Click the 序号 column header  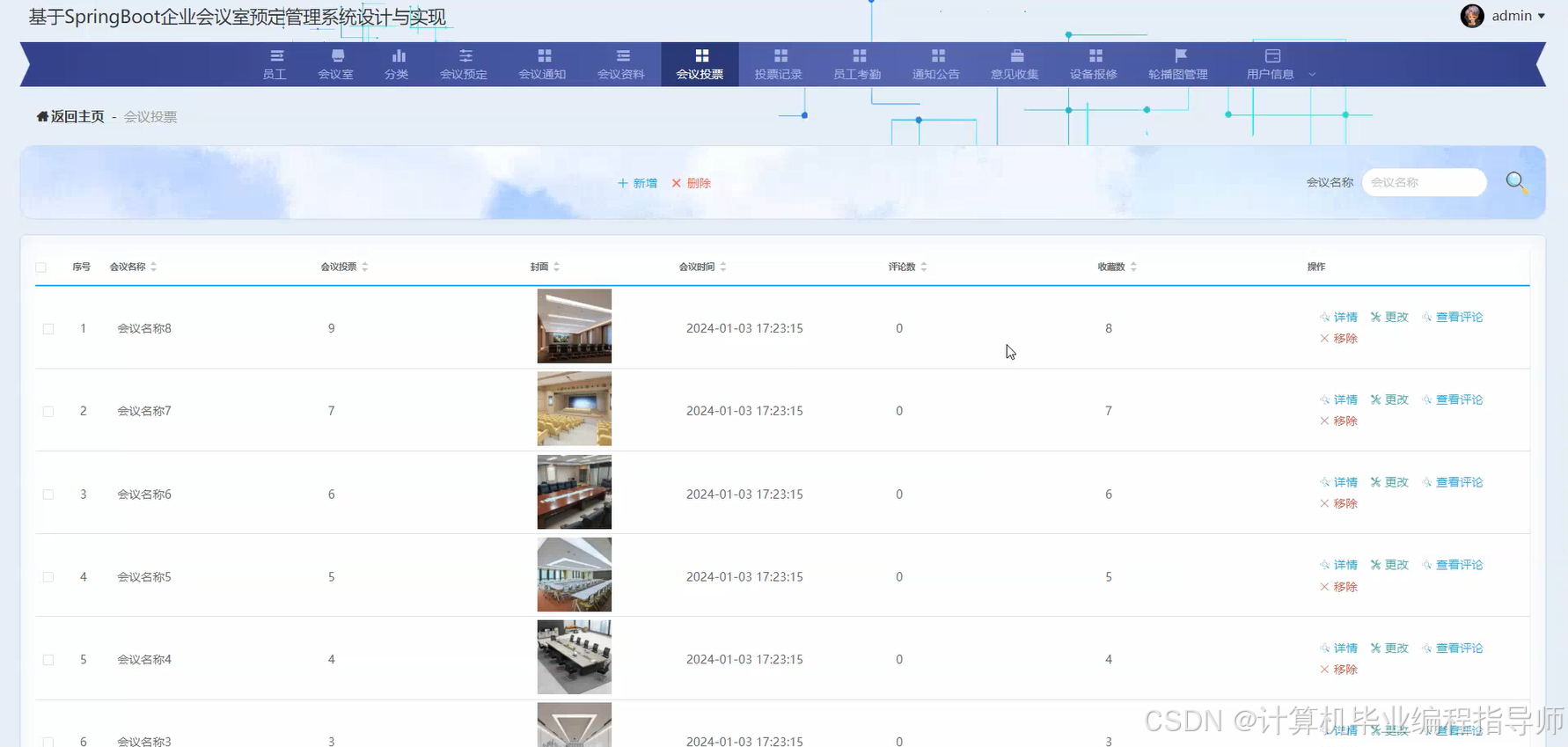[x=82, y=267]
